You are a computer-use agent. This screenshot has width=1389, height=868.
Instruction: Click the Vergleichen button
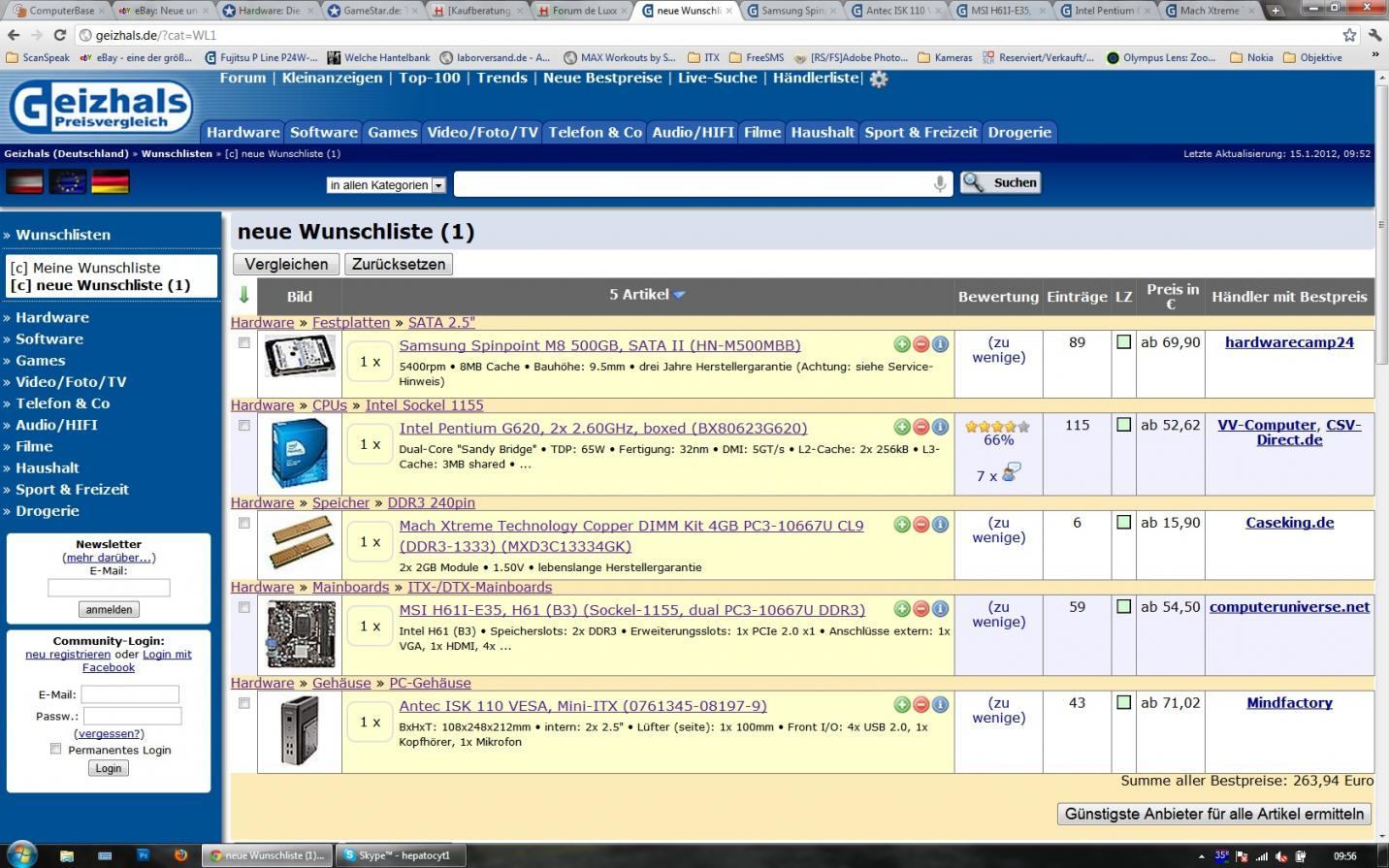point(286,264)
